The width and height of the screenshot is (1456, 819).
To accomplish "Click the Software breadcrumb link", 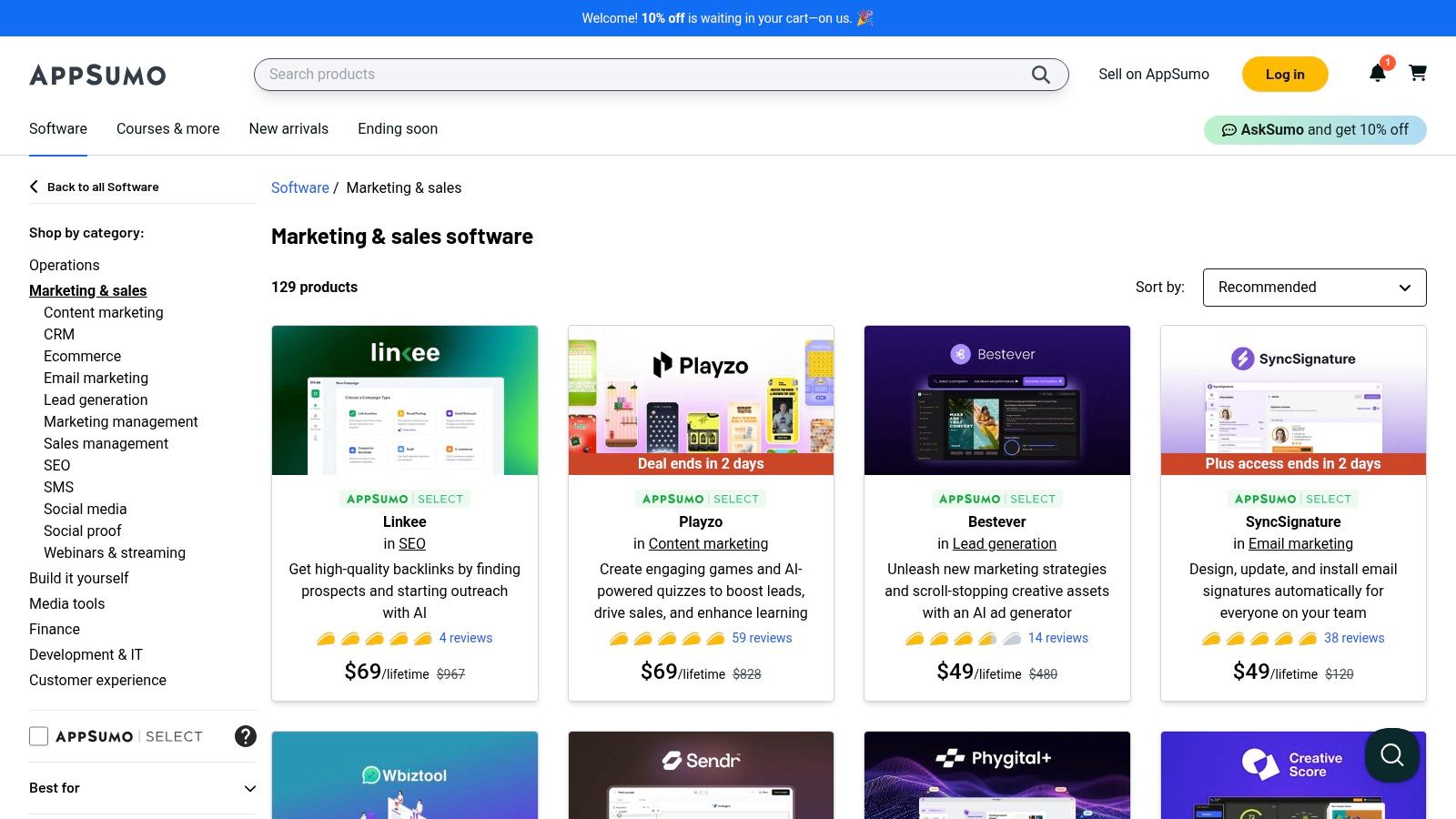I will (300, 187).
